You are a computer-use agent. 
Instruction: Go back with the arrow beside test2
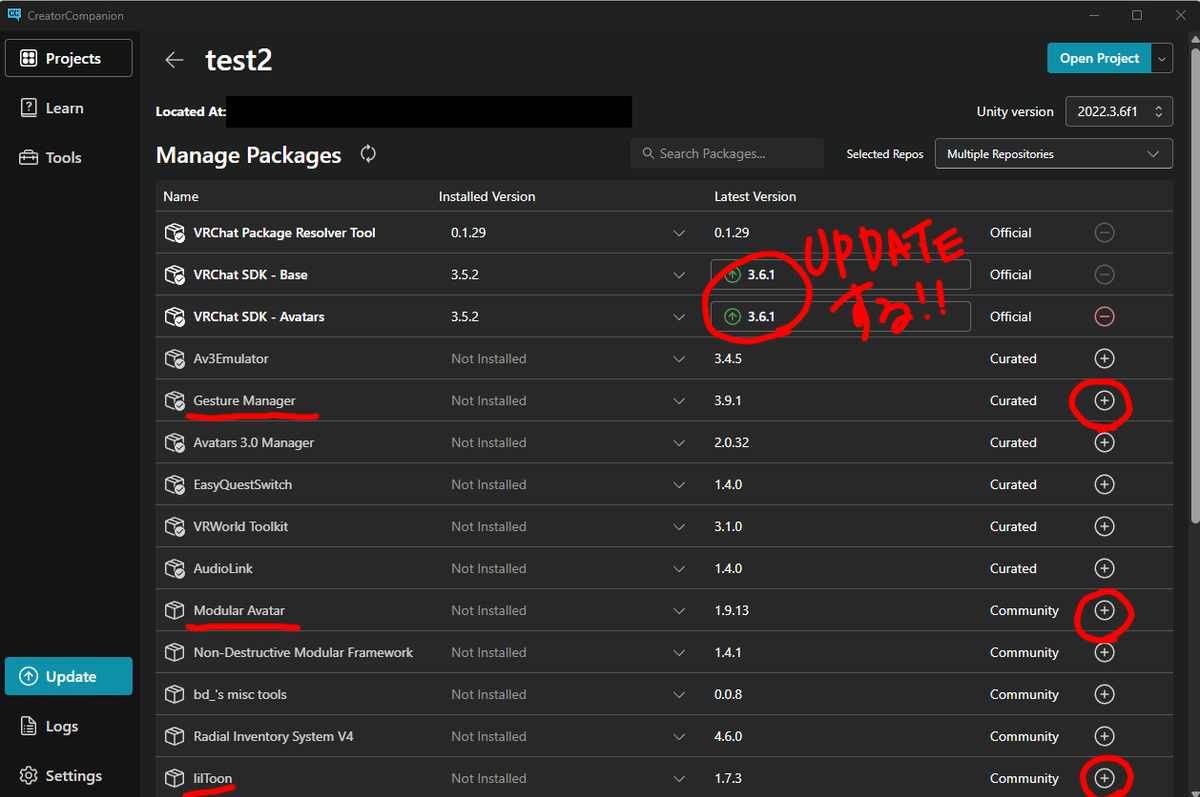coord(174,60)
